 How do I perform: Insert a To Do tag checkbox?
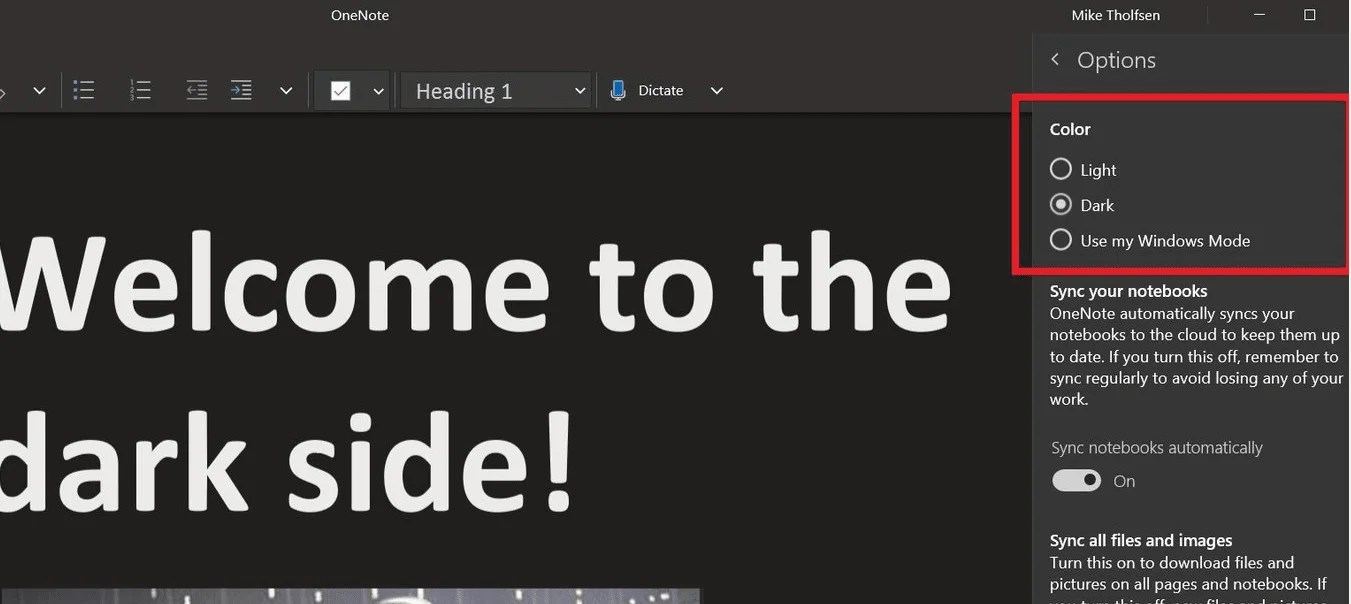(x=343, y=90)
